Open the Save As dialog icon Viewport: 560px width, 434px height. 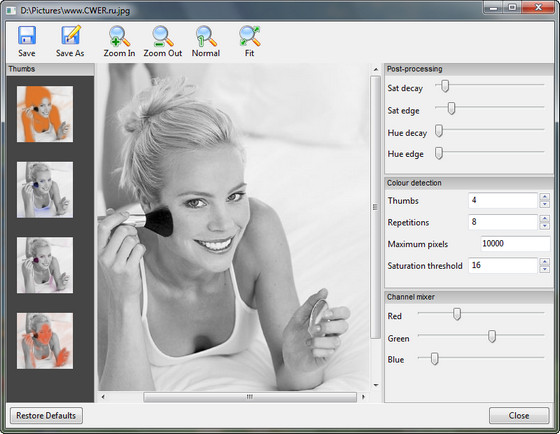click(x=70, y=35)
